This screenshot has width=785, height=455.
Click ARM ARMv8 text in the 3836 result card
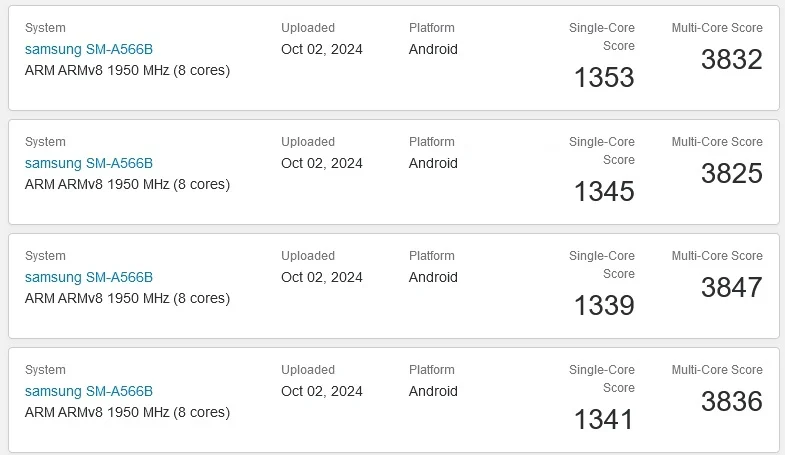(x=64, y=412)
